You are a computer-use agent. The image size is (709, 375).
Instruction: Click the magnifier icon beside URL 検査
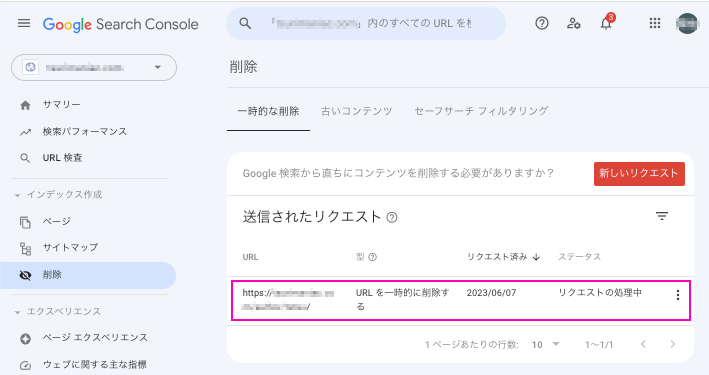tap(25, 158)
